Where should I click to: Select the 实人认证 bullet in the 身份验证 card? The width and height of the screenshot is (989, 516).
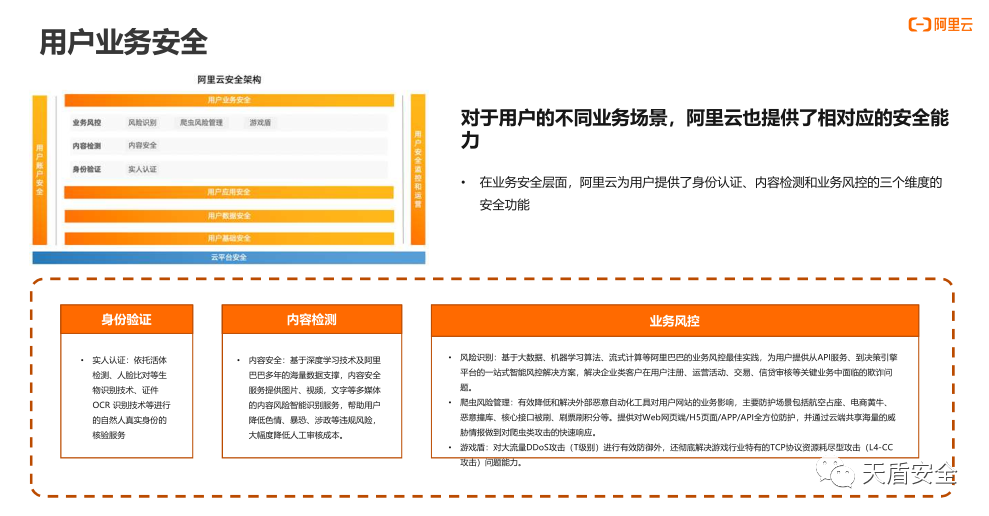point(131,397)
